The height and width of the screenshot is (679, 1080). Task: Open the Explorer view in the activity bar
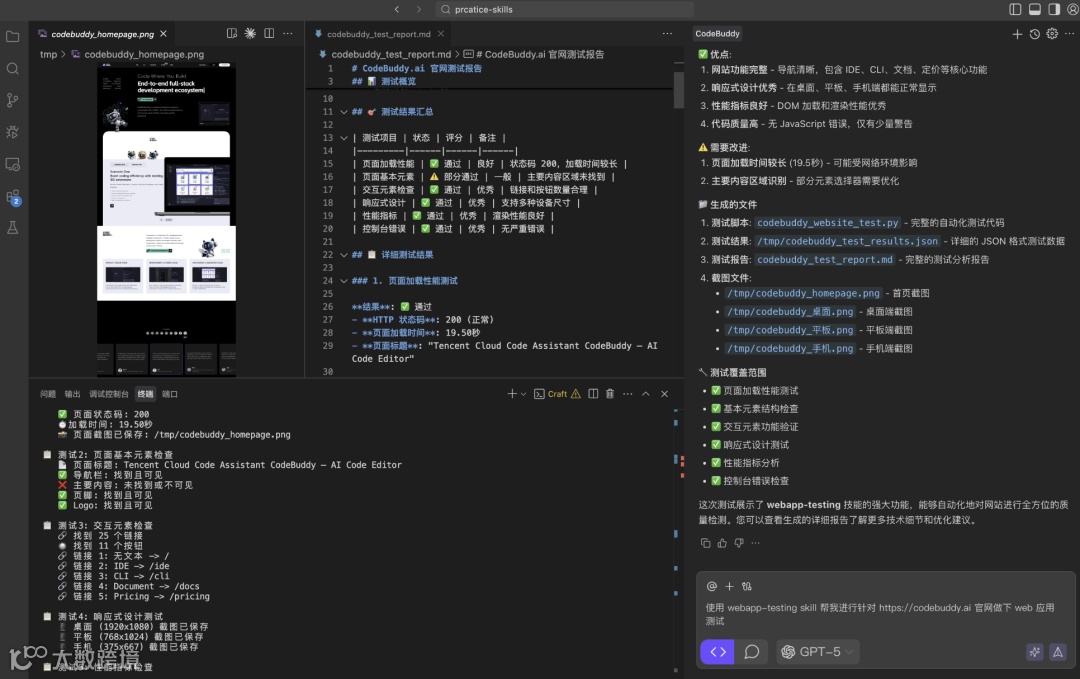[x=12, y=36]
